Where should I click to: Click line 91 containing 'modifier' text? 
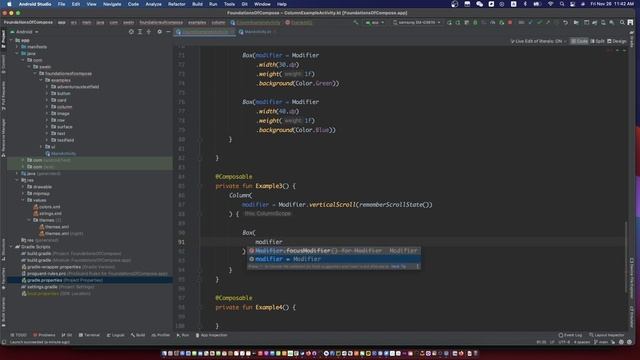click(269, 242)
